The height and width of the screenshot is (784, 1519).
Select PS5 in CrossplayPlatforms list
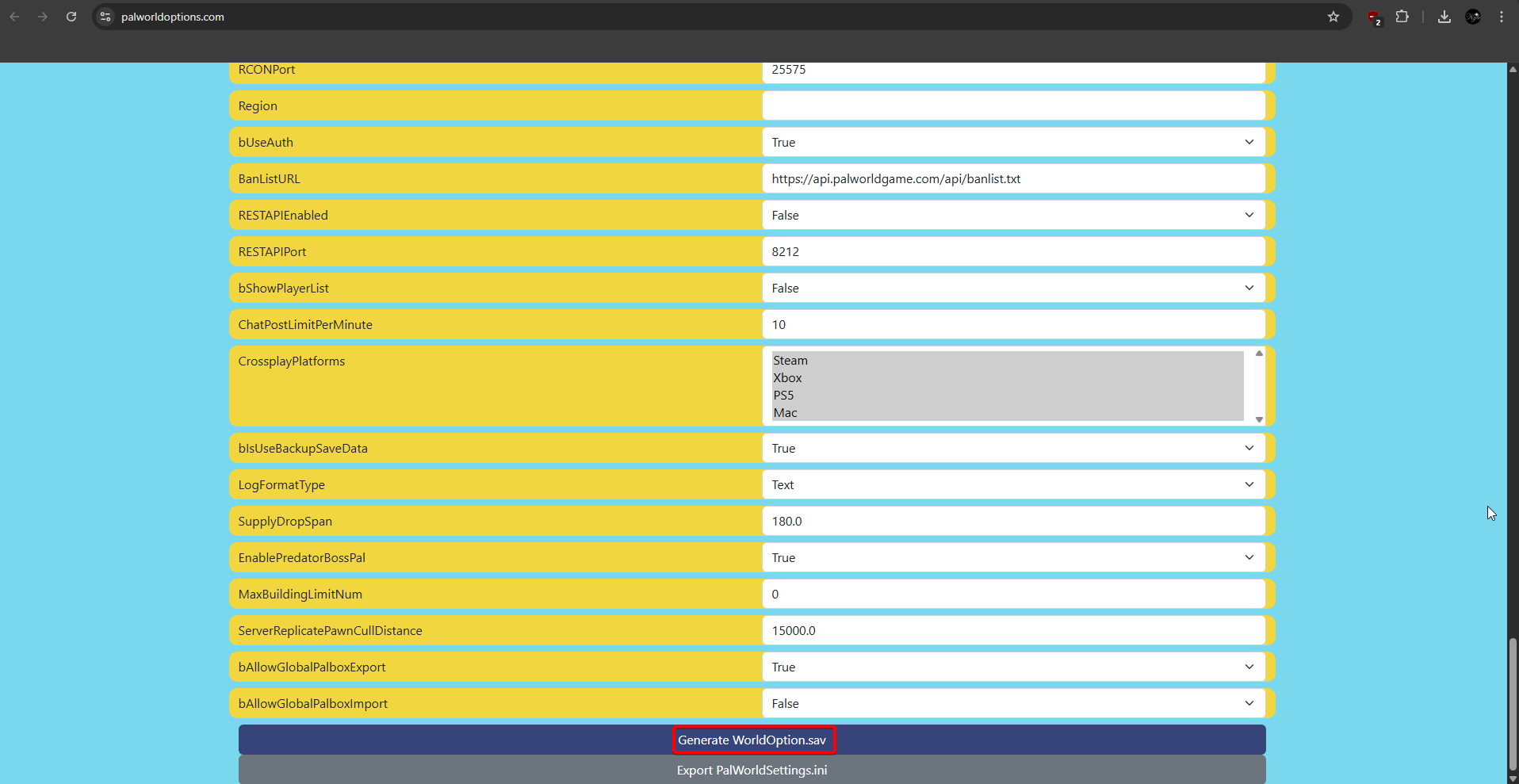784,396
